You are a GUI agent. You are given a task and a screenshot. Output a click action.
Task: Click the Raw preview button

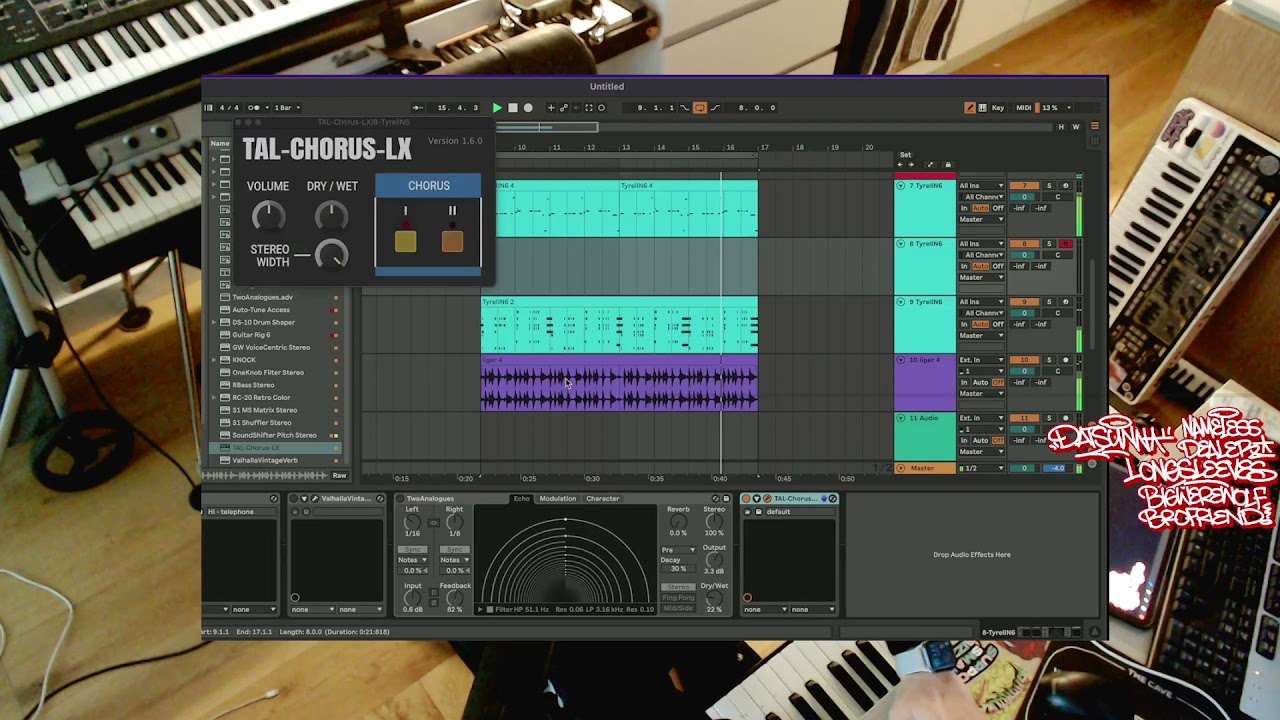pyautogui.click(x=339, y=475)
